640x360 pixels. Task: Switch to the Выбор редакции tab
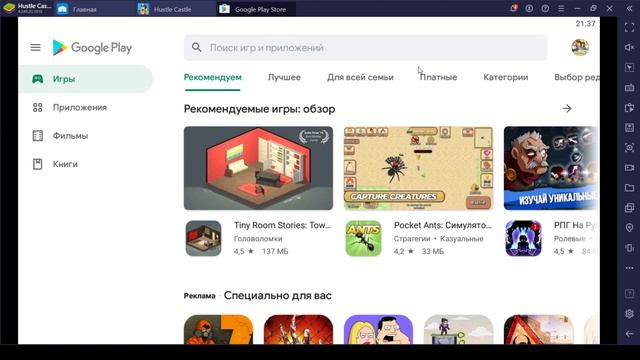coord(577,77)
